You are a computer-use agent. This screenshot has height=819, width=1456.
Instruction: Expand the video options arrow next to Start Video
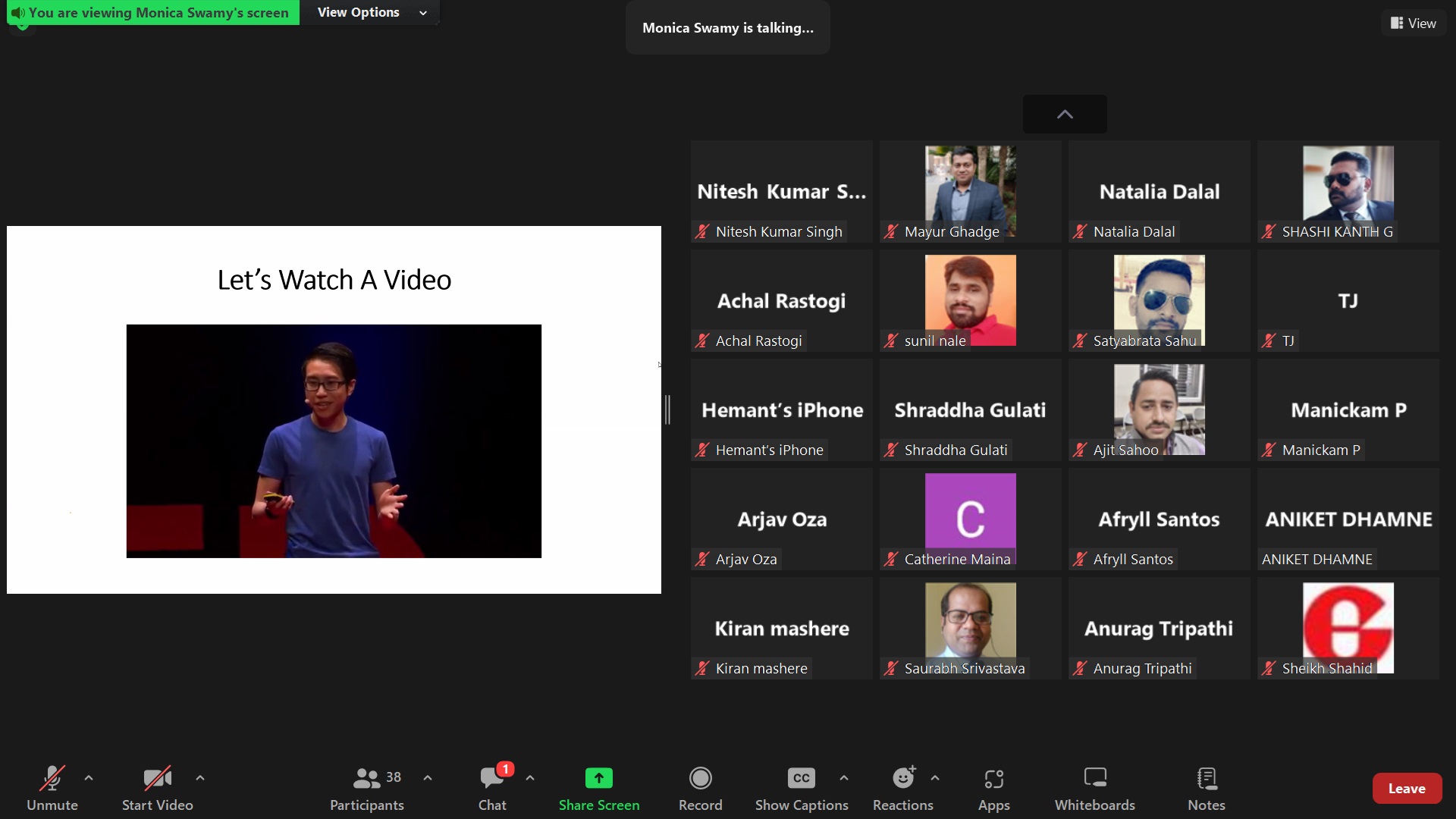point(200,778)
